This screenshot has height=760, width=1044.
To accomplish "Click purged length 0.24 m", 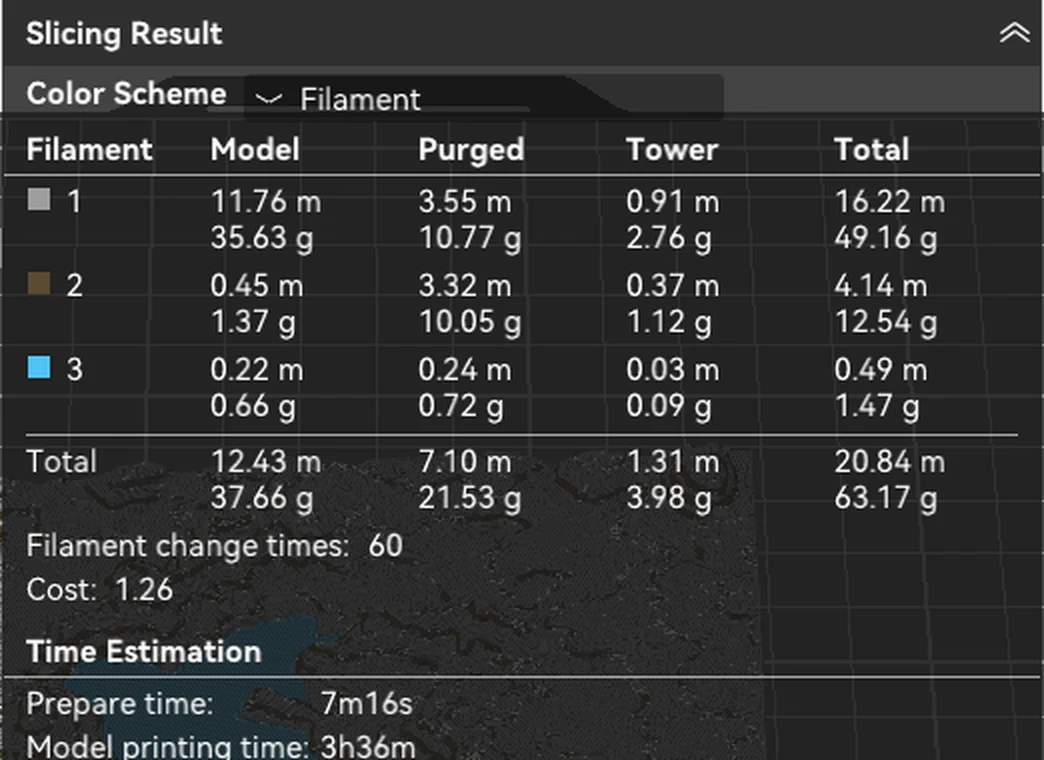I will [465, 370].
